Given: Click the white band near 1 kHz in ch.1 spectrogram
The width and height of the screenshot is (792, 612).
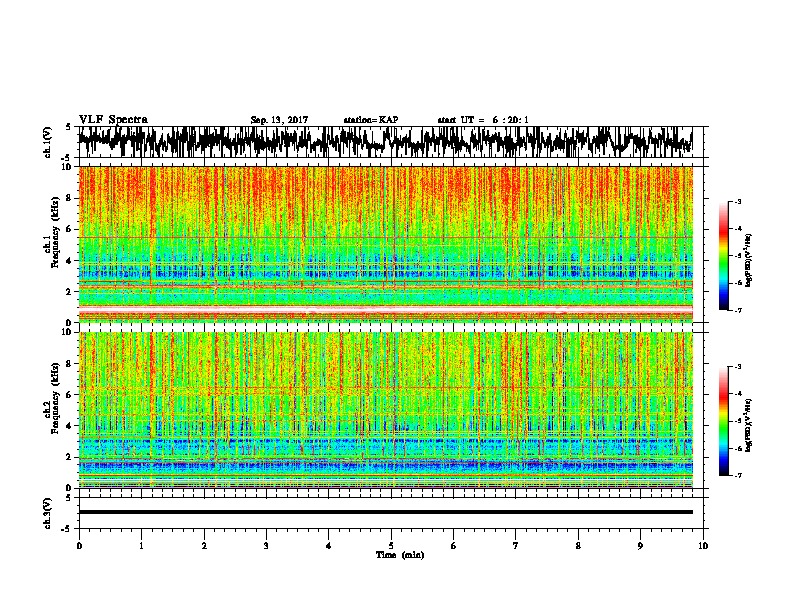Looking at the screenshot, I should pyautogui.click(x=385, y=309).
